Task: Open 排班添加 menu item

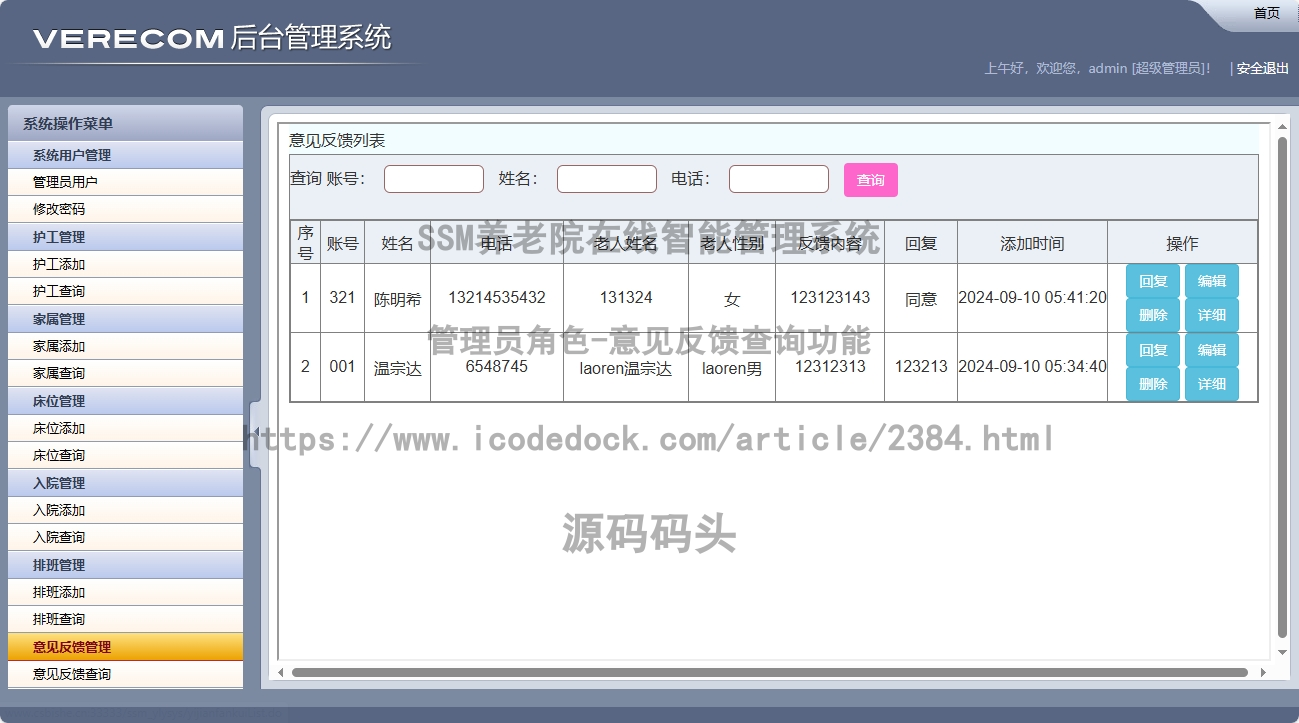Action: pos(125,592)
